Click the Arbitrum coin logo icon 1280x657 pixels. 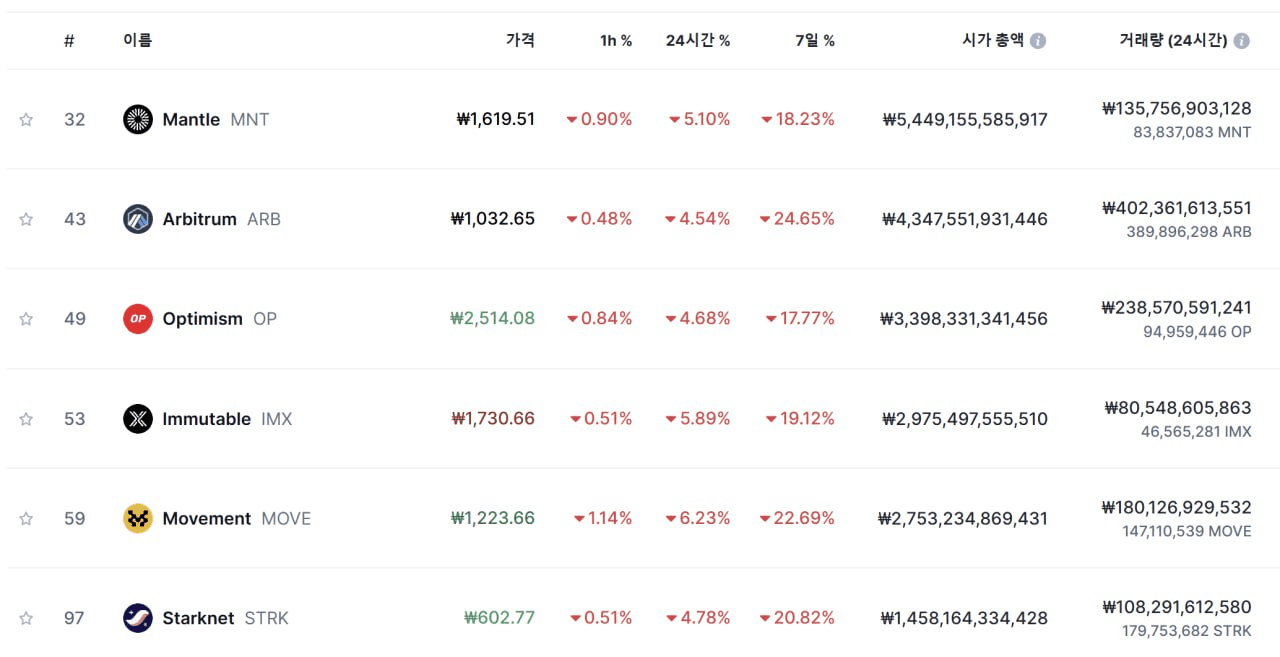(x=138, y=219)
